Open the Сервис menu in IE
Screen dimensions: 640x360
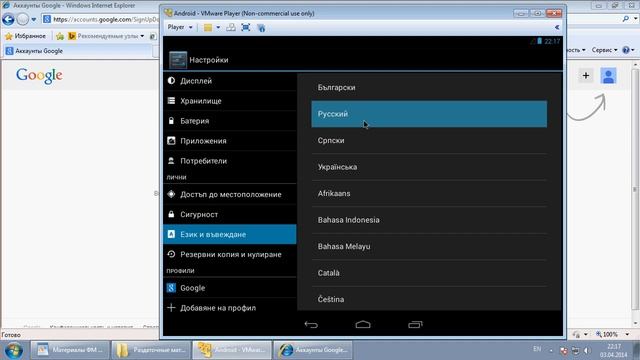(x=604, y=50)
